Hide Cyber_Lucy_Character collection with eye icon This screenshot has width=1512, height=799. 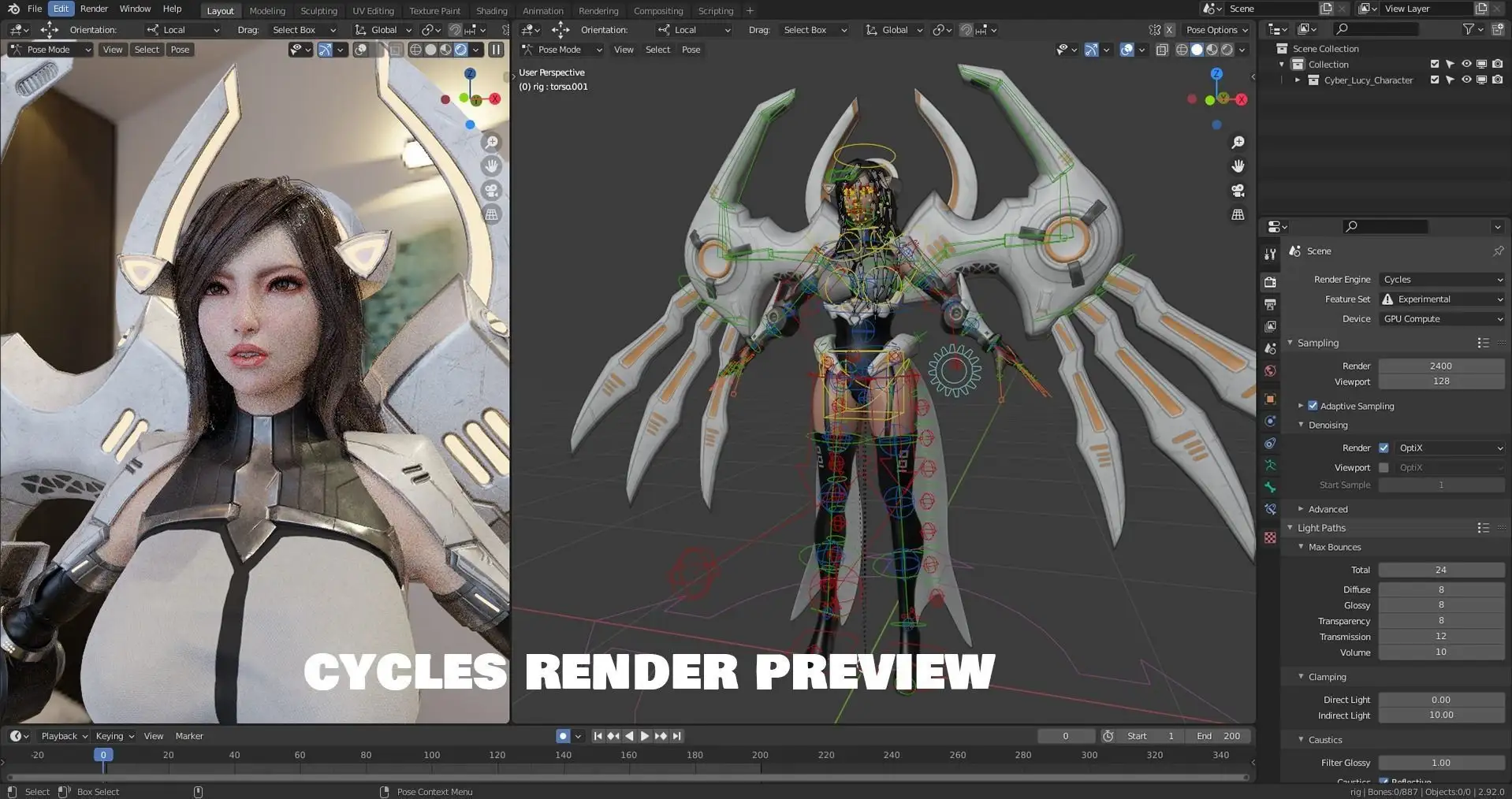coord(1465,80)
